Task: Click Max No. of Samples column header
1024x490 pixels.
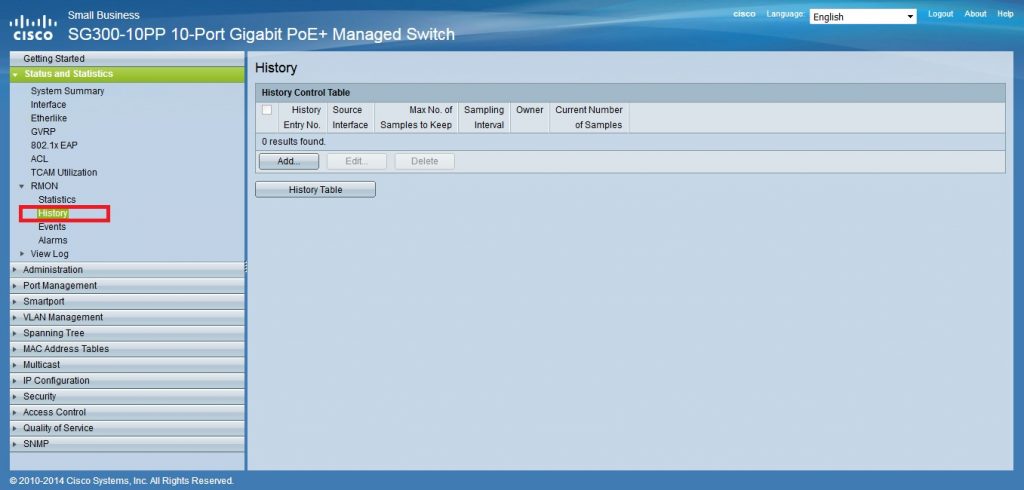Action: (x=416, y=118)
